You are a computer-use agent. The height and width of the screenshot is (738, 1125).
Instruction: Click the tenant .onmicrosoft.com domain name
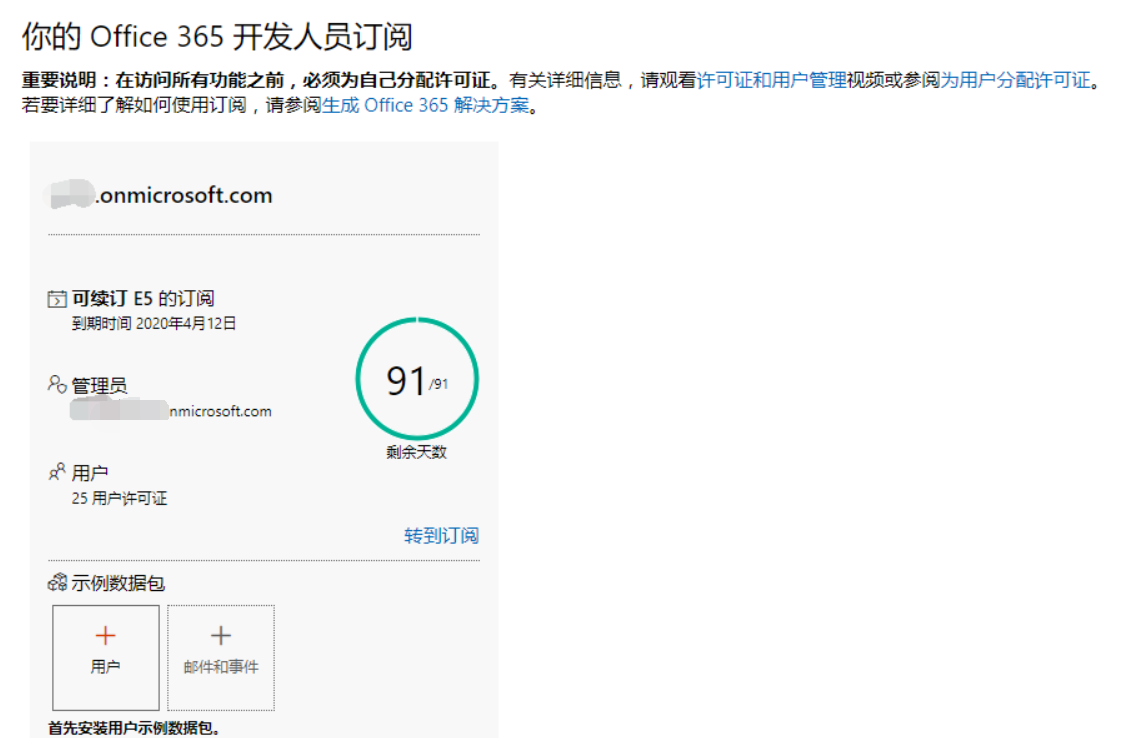pyautogui.click(x=183, y=195)
